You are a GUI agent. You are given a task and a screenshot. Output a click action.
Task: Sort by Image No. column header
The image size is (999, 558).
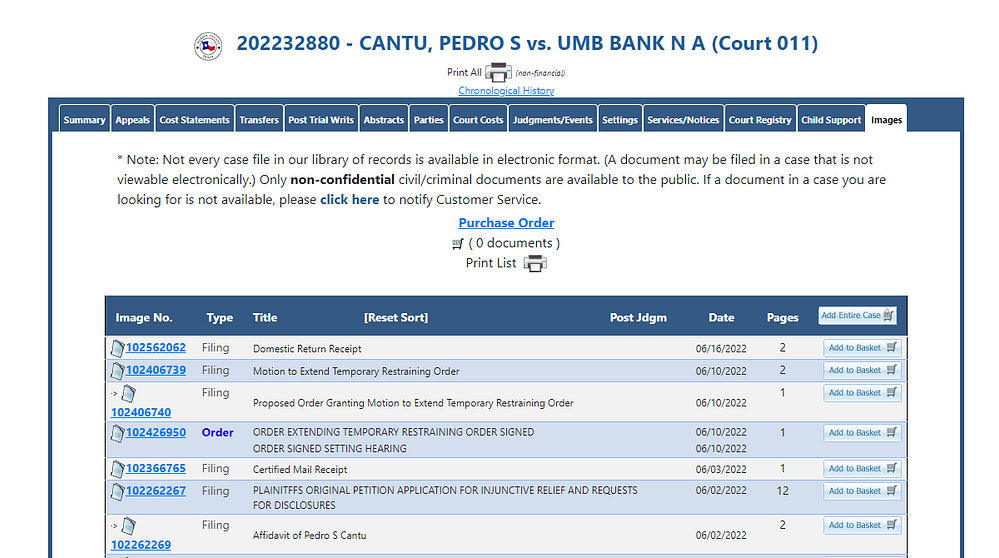pyautogui.click(x=144, y=317)
